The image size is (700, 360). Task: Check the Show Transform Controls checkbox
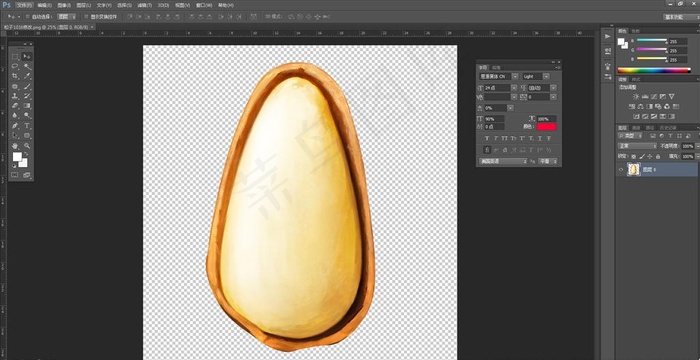[86, 17]
